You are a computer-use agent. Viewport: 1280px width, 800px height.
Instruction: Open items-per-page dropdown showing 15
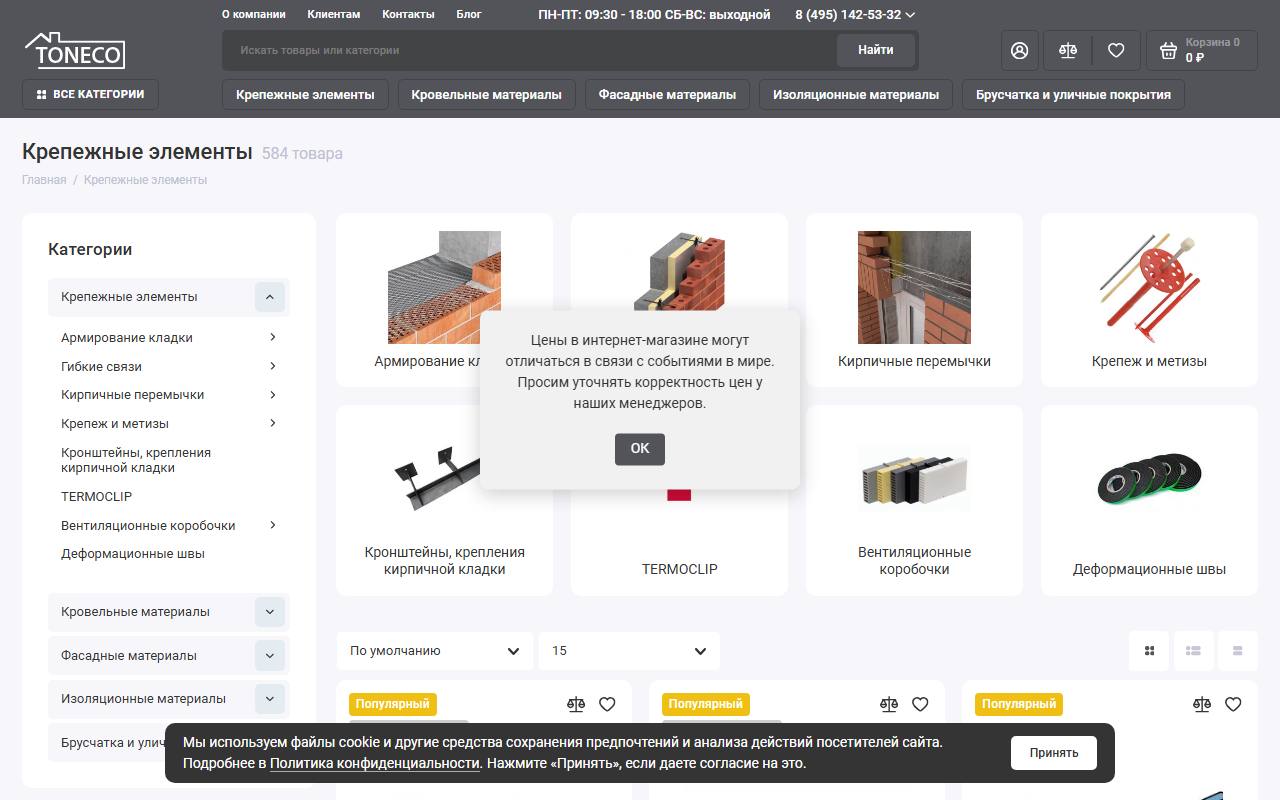click(629, 651)
